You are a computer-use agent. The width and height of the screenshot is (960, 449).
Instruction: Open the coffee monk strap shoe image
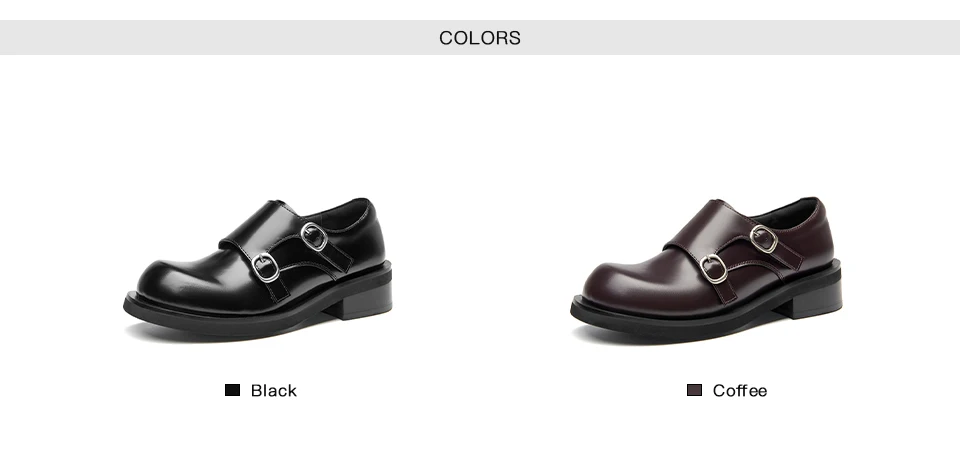click(706, 269)
